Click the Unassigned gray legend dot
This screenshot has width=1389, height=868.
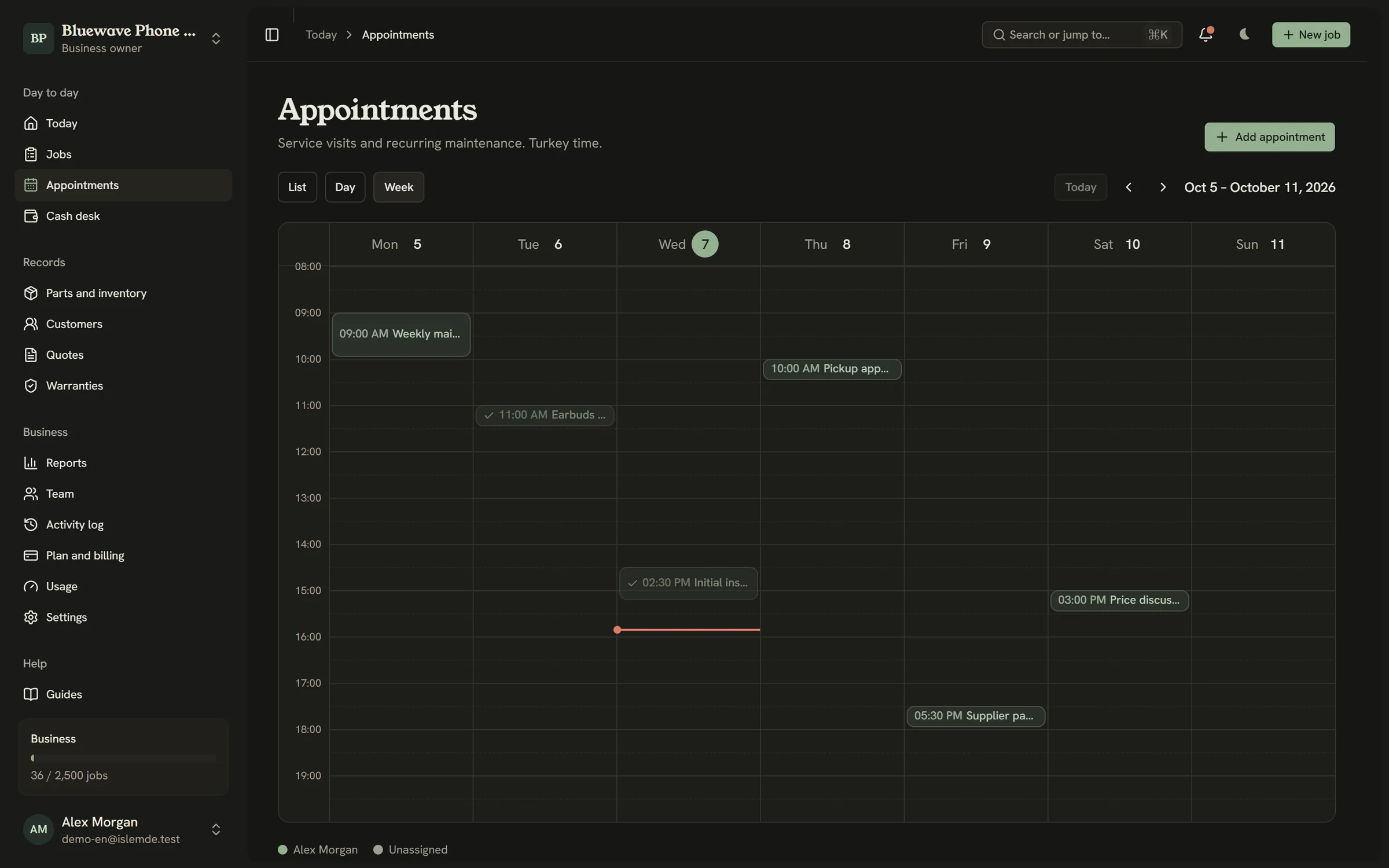(x=378, y=849)
